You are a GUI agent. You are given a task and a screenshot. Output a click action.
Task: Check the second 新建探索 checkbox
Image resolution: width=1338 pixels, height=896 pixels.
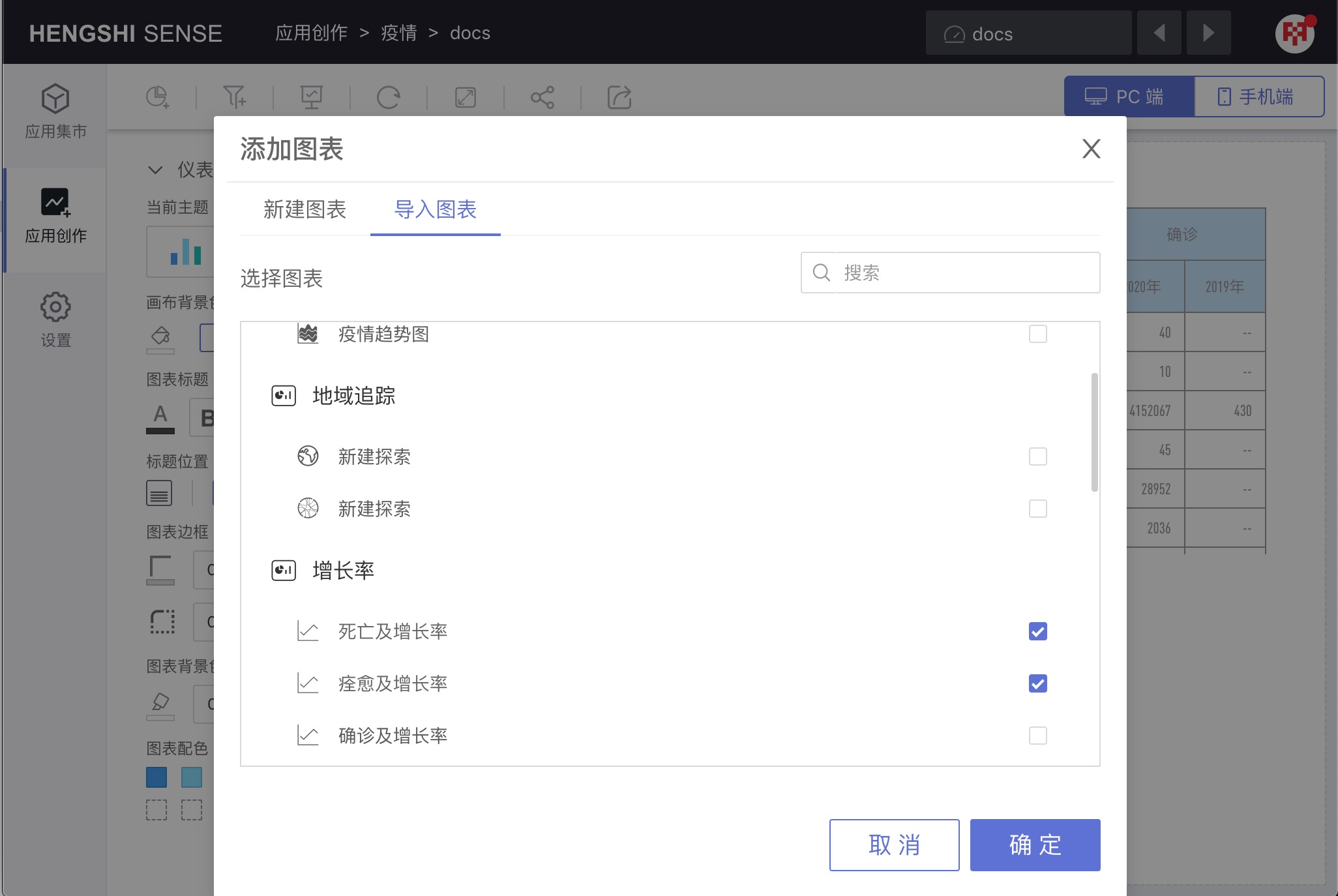[x=1038, y=509]
